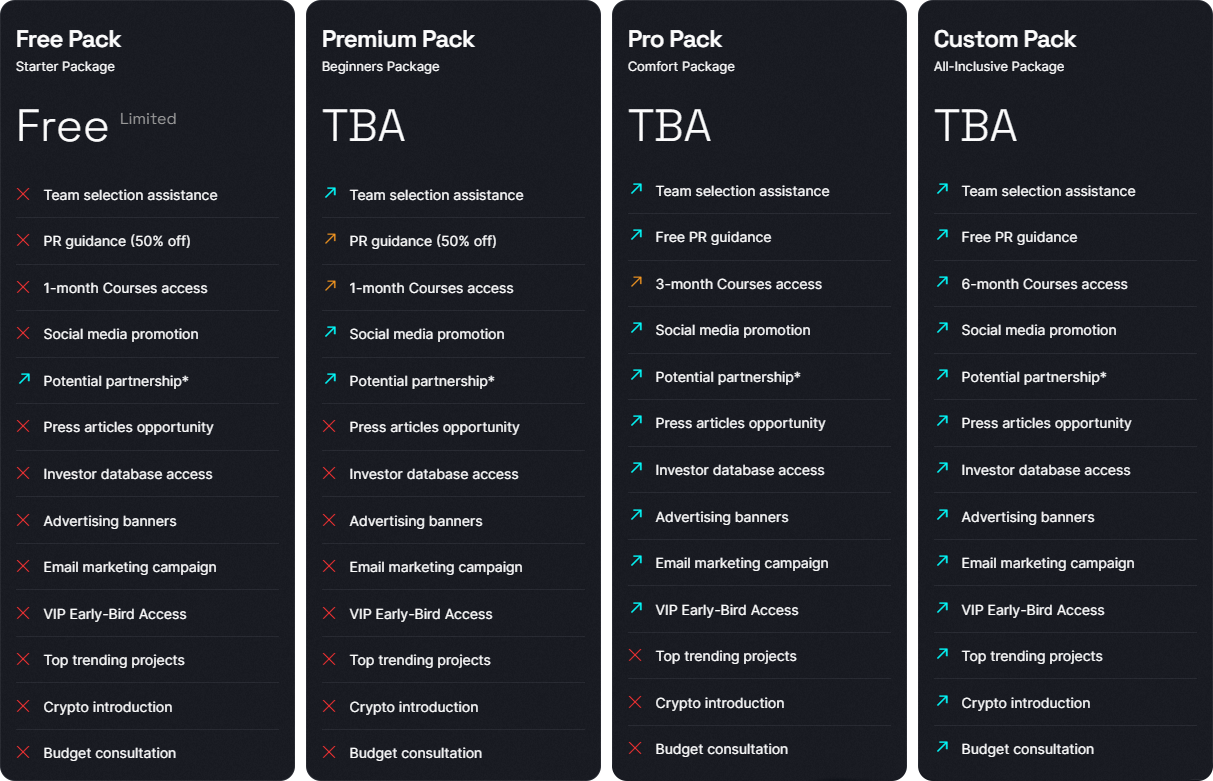Click the teal arrow beside Custom Pack Crypto introduction
The height and width of the screenshot is (781, 1213).
coord(941,703)
